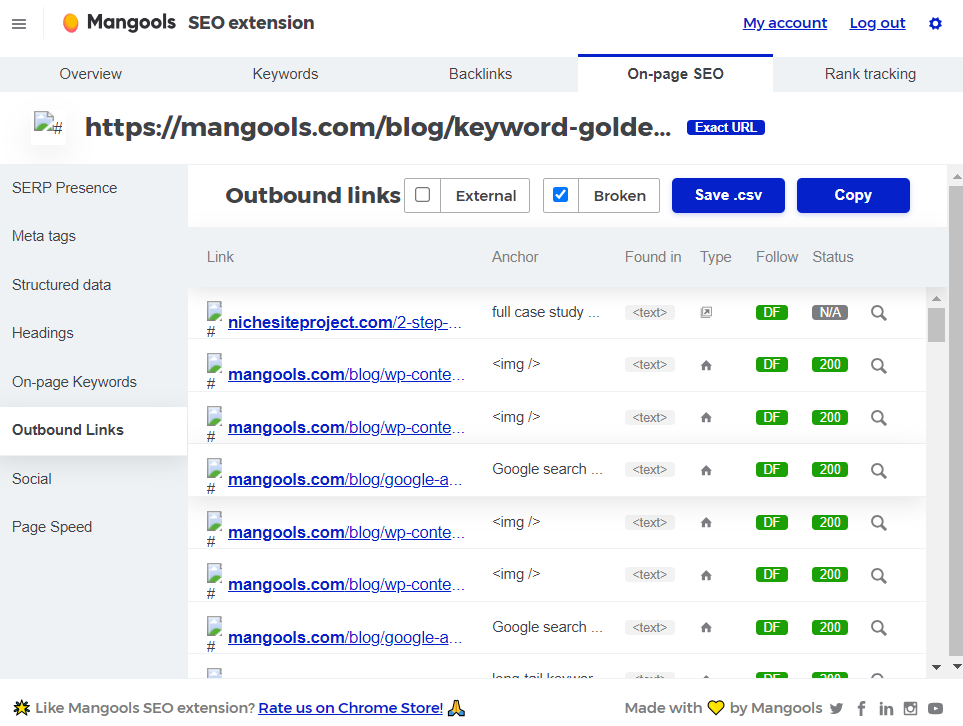The image size is (963, 726).
Task: Click the truncated page URL heading
Action: (x=378, y=127)
